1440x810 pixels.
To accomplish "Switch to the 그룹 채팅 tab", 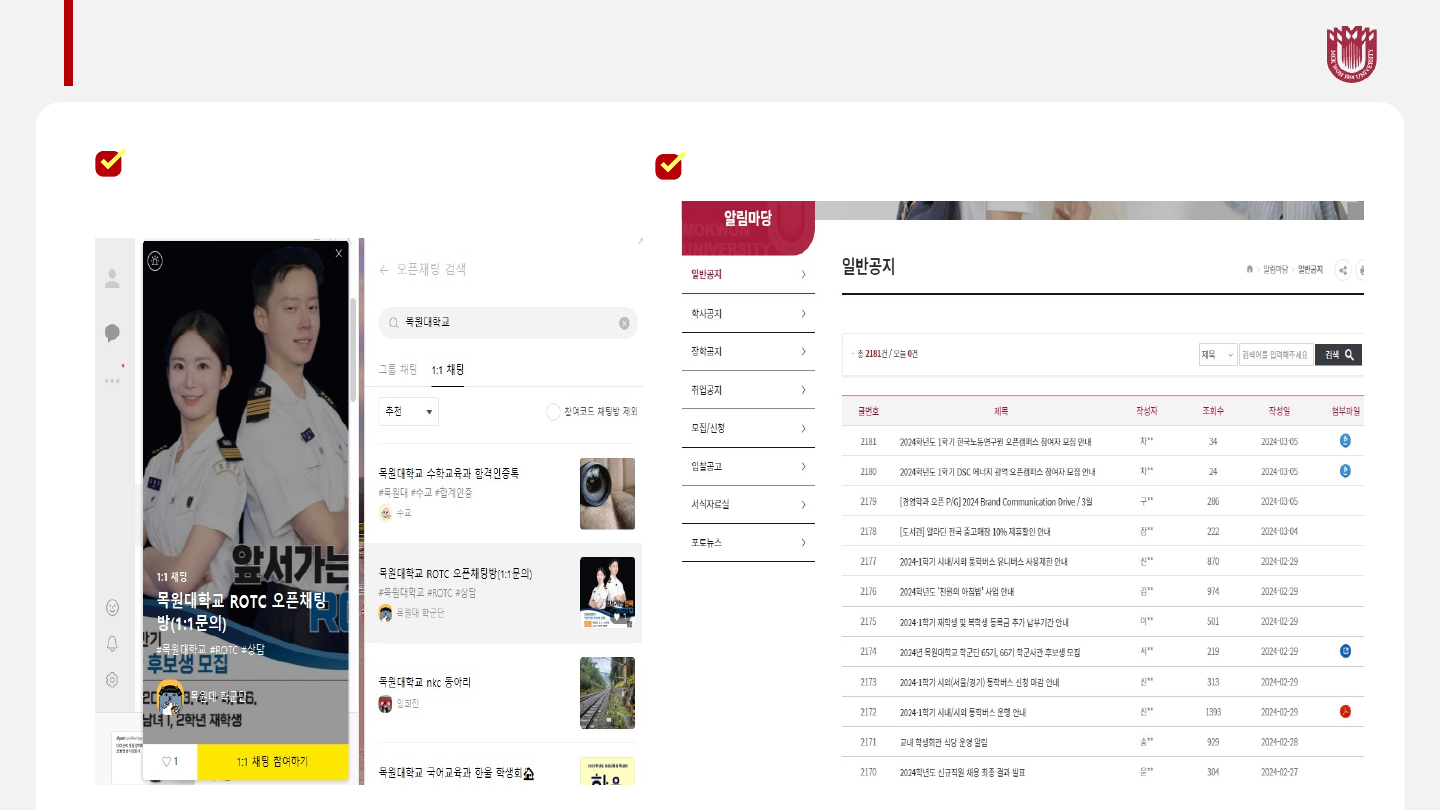I will coord(397,370).
